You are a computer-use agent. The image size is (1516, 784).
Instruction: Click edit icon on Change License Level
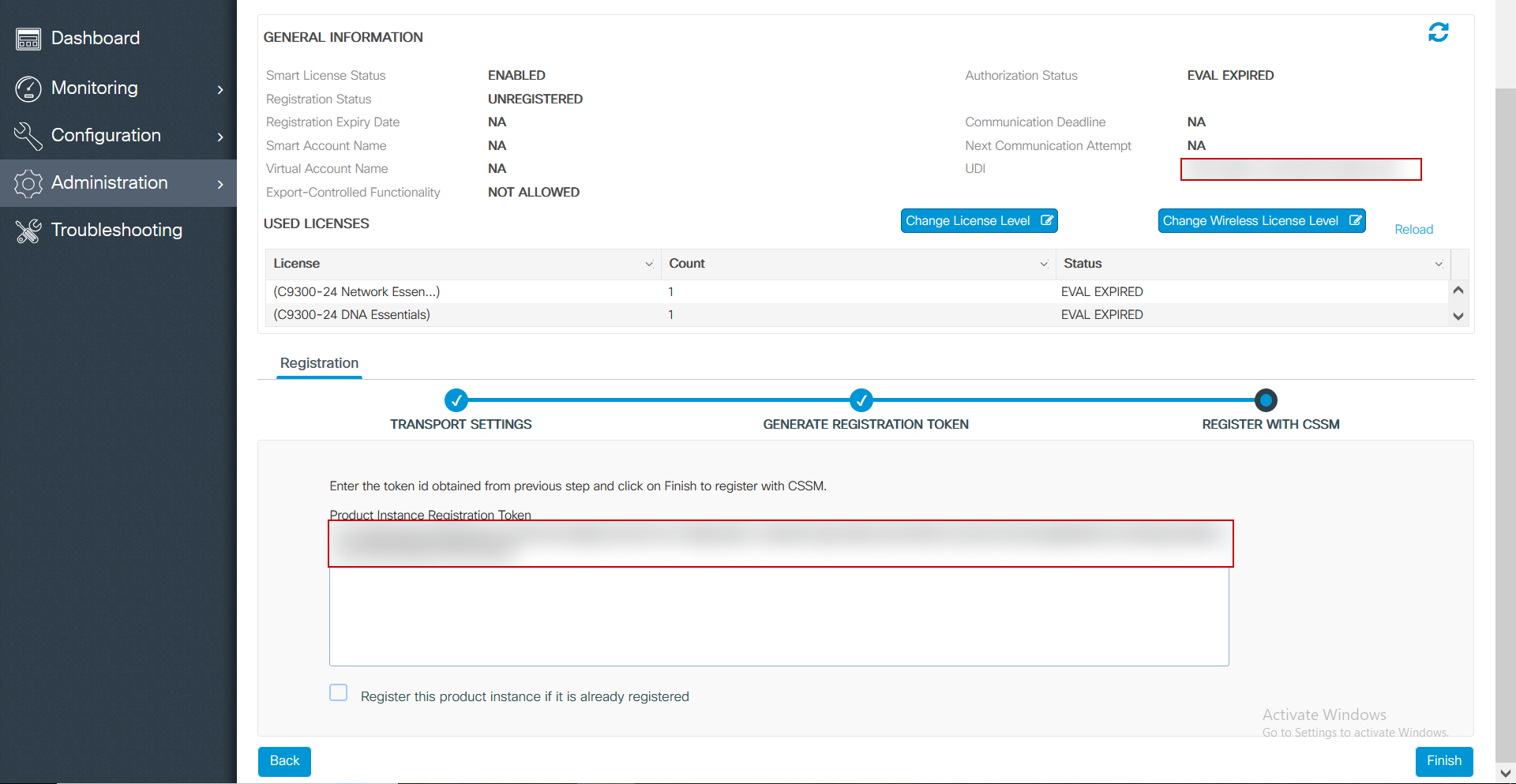(1046, 221)
